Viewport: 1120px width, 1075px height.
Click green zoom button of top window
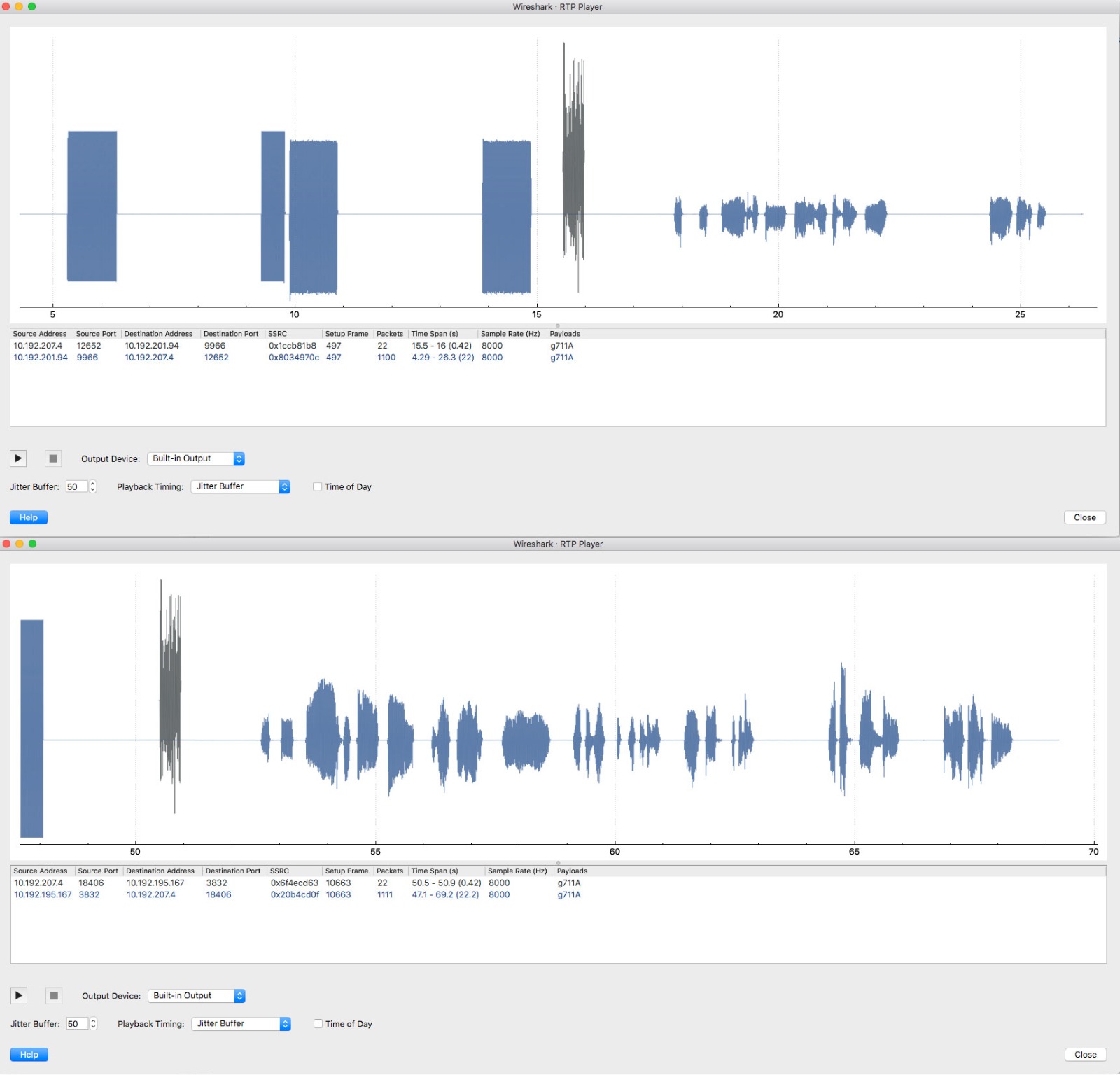[31, 6]
